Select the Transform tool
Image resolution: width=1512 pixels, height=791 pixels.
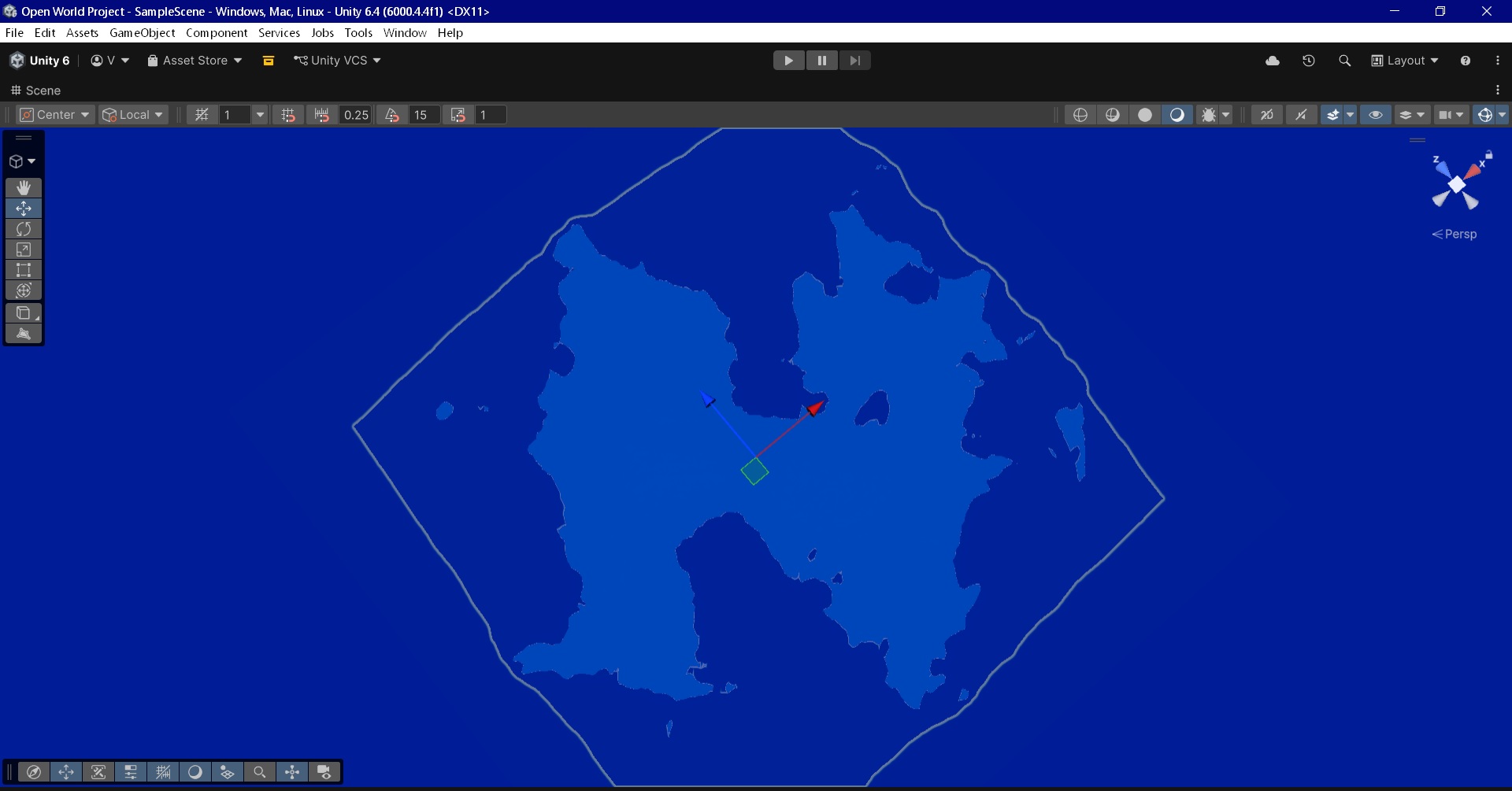[24, 290]
